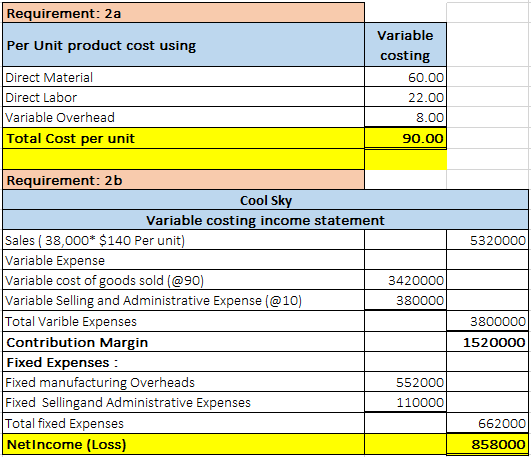Select the net income value 858000
This screenshot has height=457, width=531.
click(x=487, y=444)
